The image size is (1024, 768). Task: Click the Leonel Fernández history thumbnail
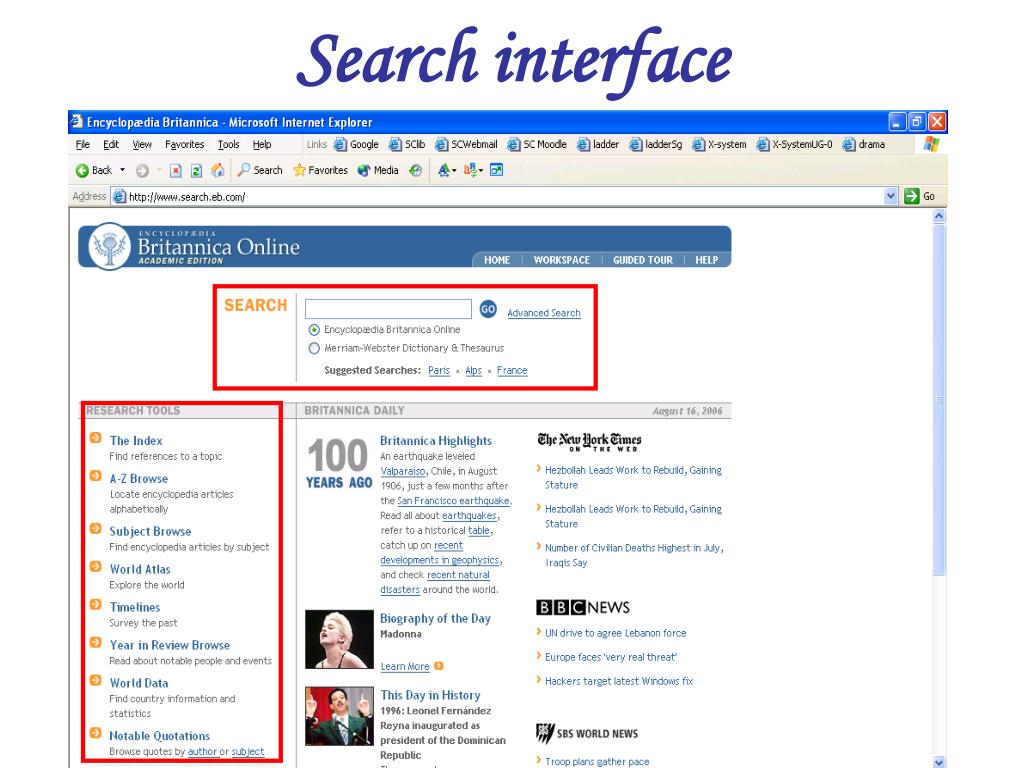tap(339, 716)
